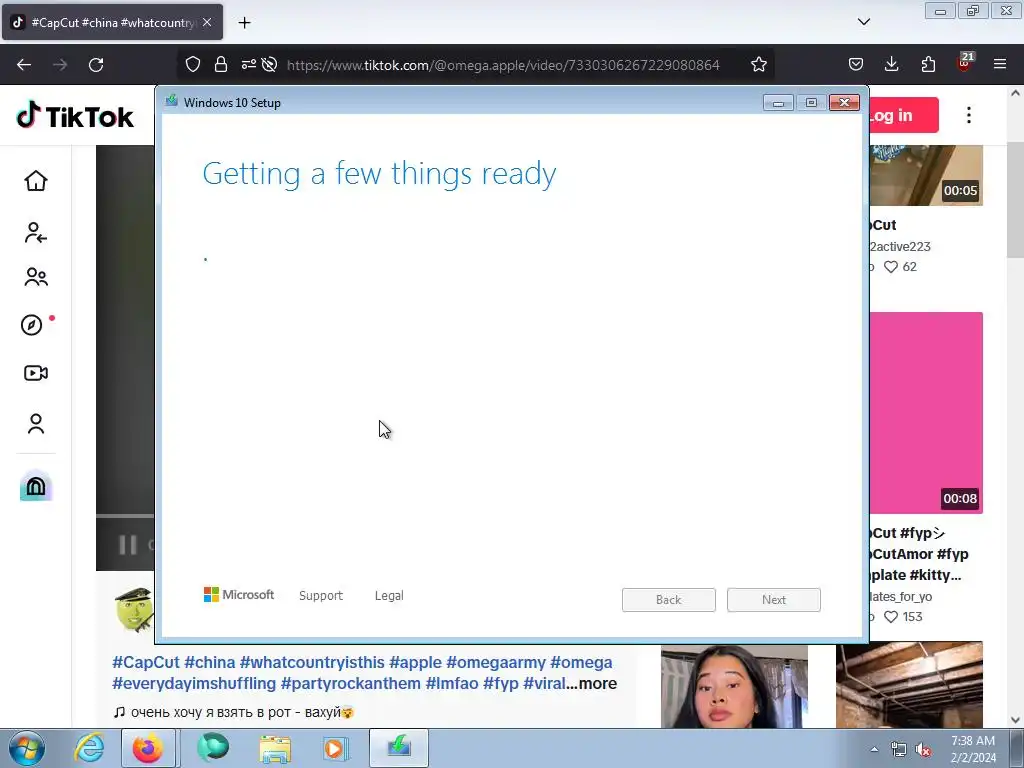Minimize the Windows 10 Setup window
This screenshot has width=1024, height=768.
778,103
